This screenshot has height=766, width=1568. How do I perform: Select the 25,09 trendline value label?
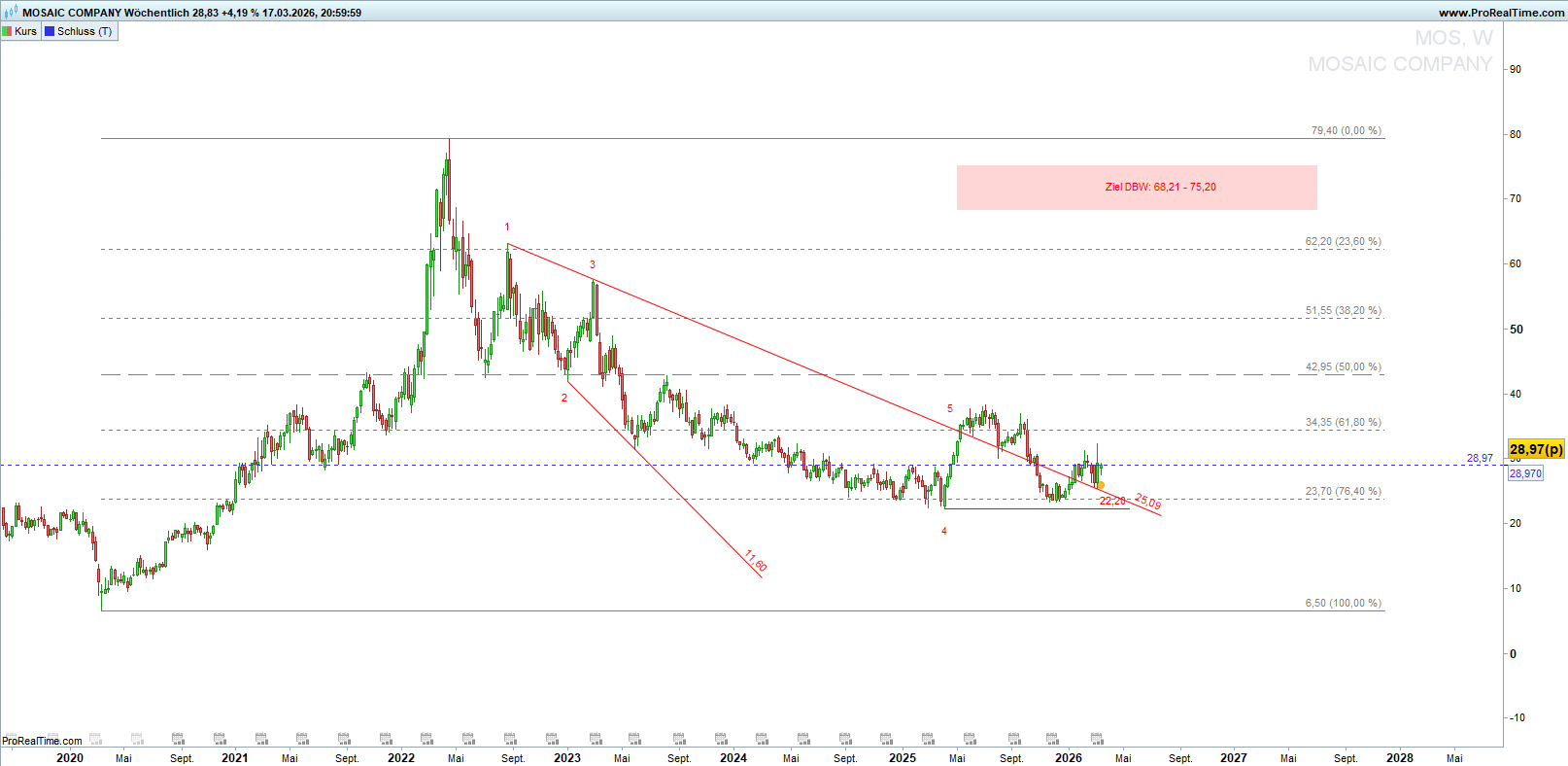[1147, 502]
